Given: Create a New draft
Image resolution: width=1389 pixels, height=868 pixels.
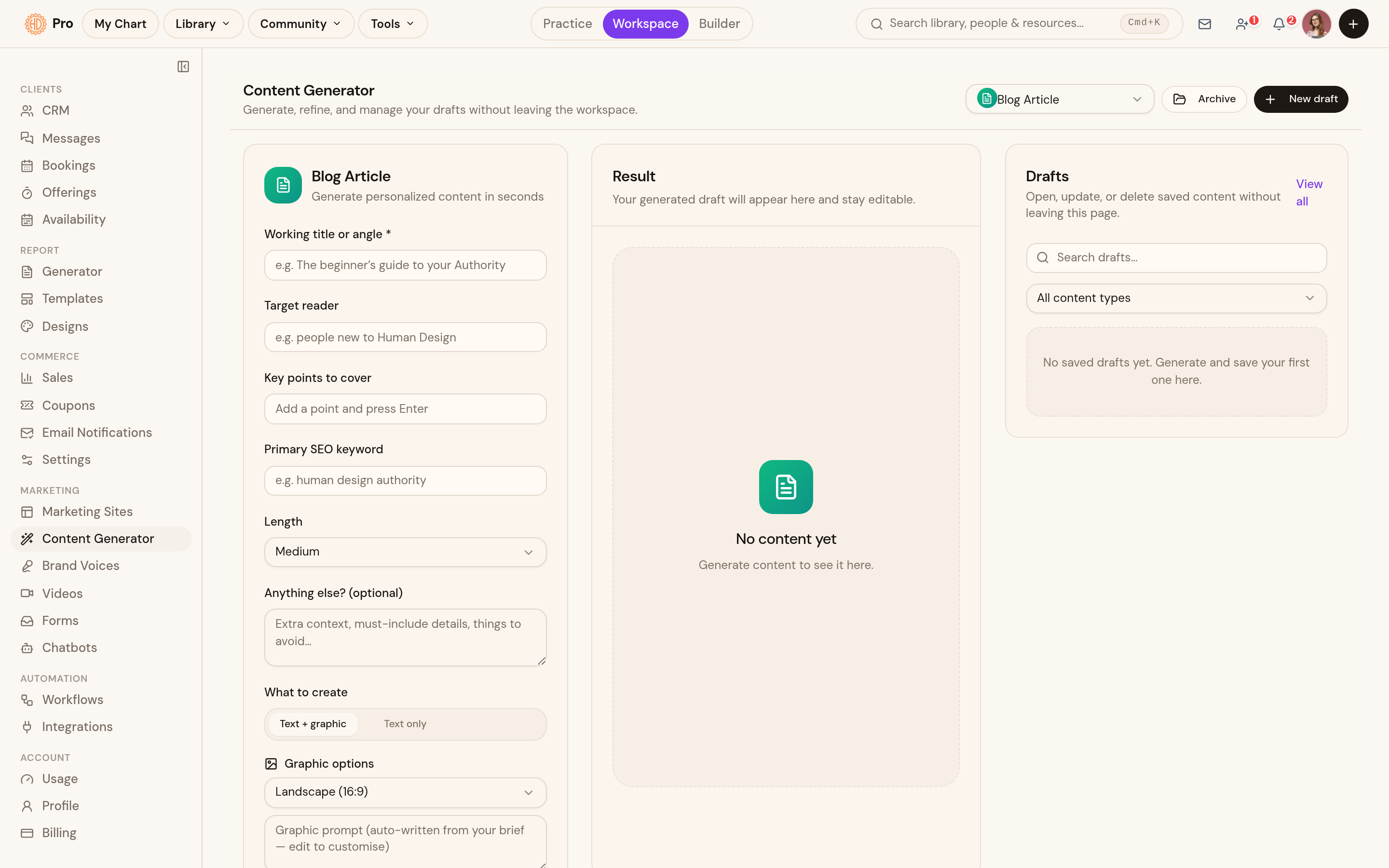Looking at the screenshot, I should tap(1301, 99).
